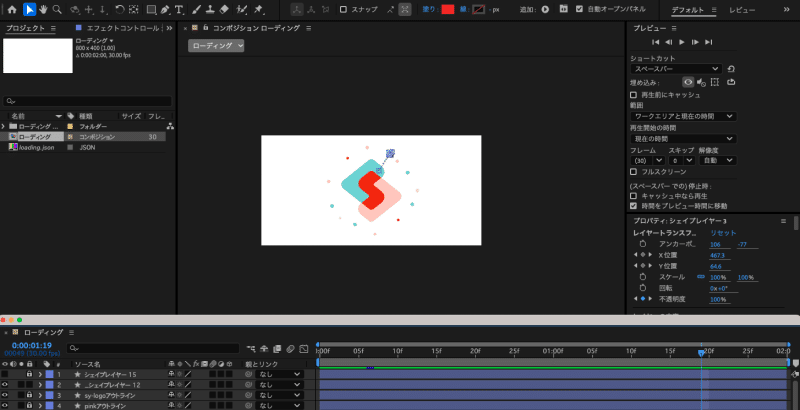The height and width of the screenshot is (410, 800).
Task: Open the ワークエリアと現在の時間 range dropdown
Action: [683, 116]
